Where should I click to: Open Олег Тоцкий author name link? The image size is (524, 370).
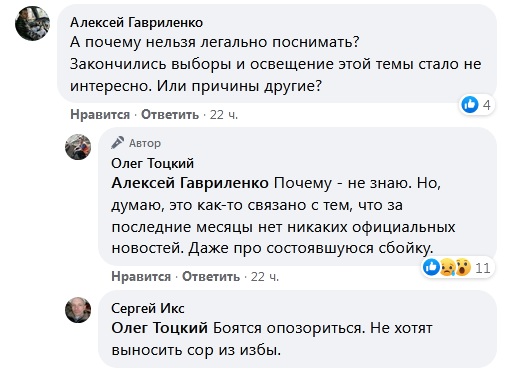pyautogui.click(x=152, y=163)
